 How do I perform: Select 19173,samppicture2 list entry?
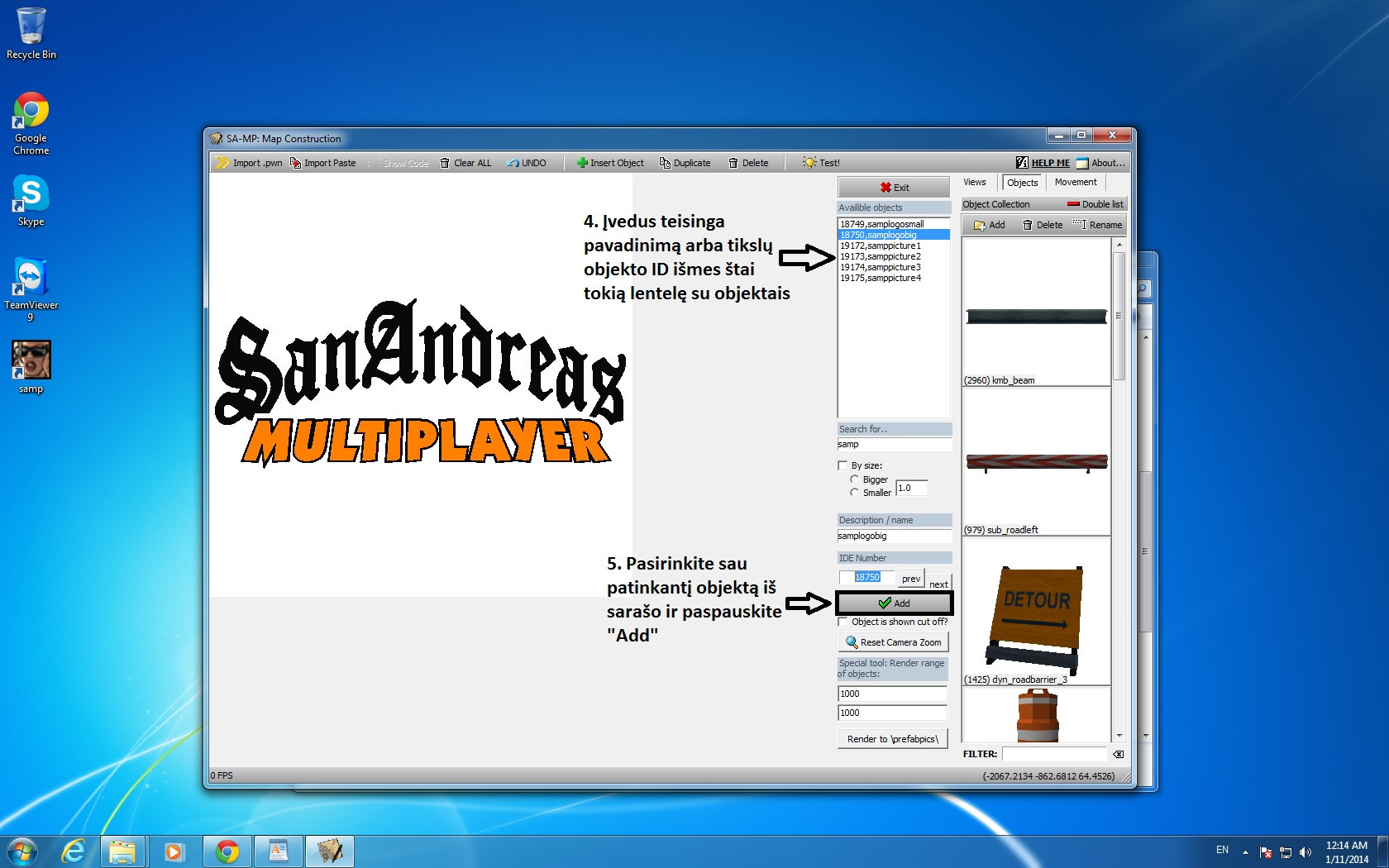click(894, 256)
